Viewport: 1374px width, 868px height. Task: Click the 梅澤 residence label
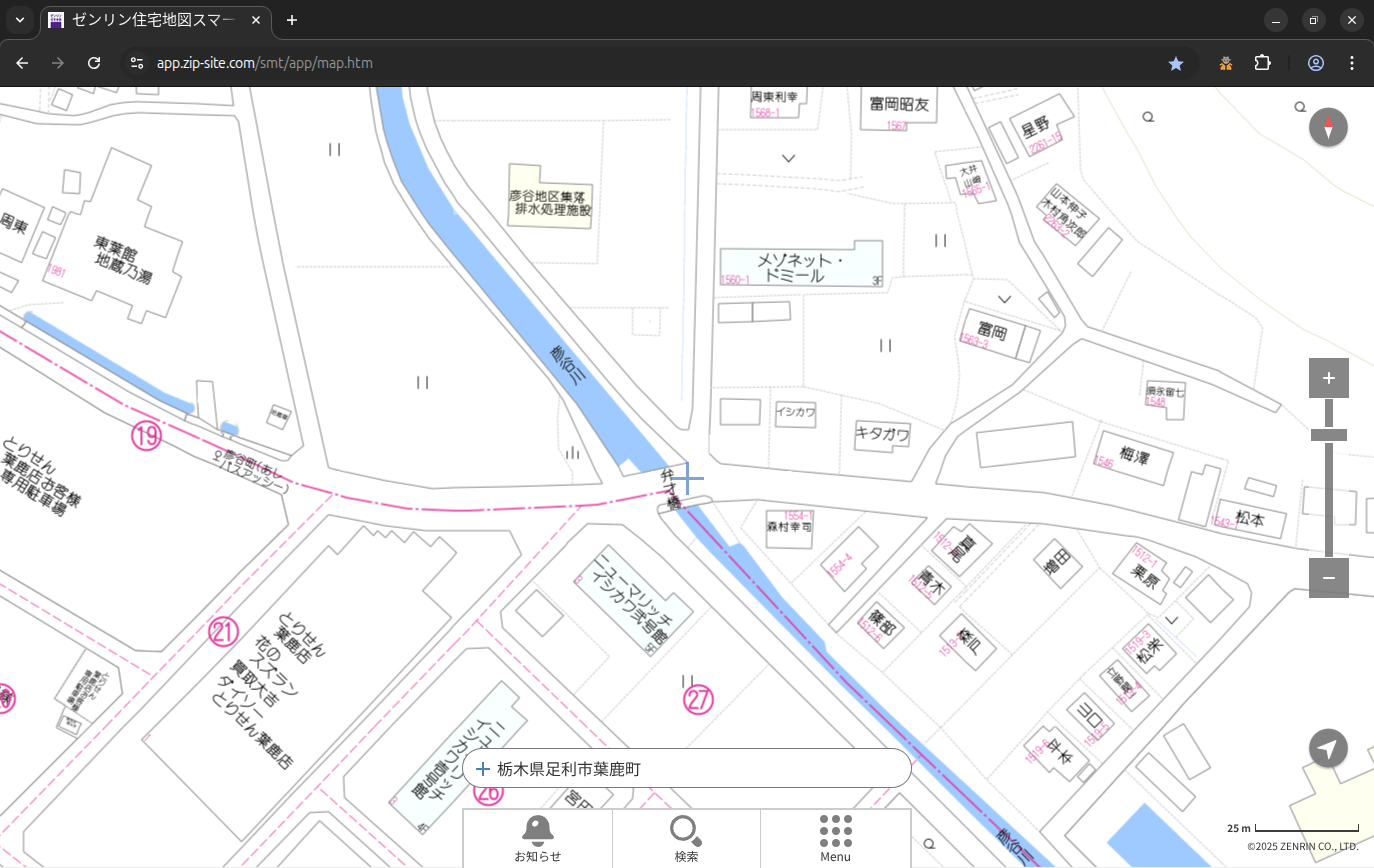[x=1135, y=457]
